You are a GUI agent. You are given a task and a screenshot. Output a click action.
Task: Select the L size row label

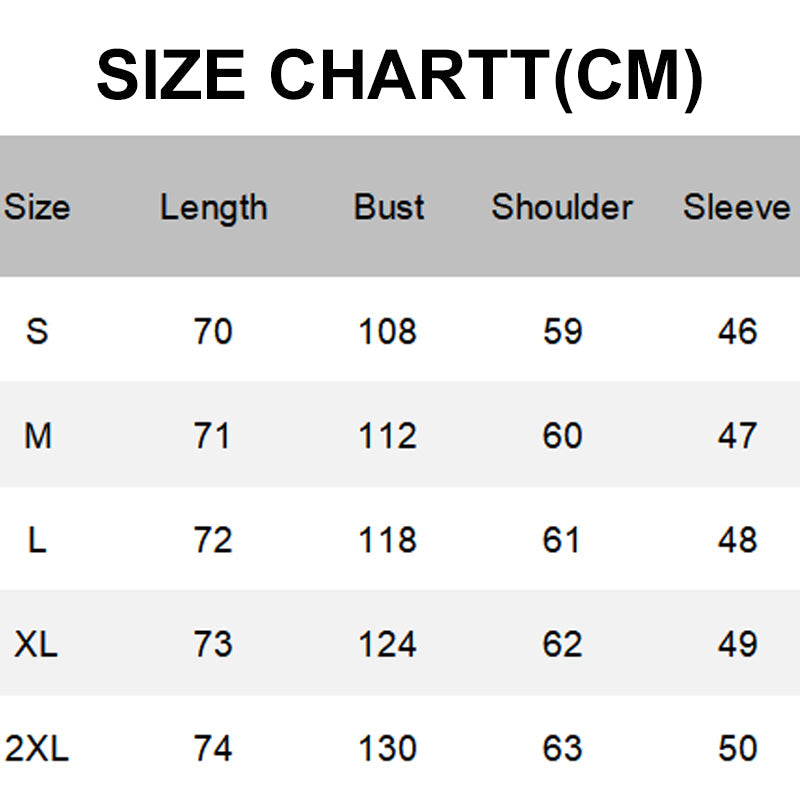tap(37, 540)
